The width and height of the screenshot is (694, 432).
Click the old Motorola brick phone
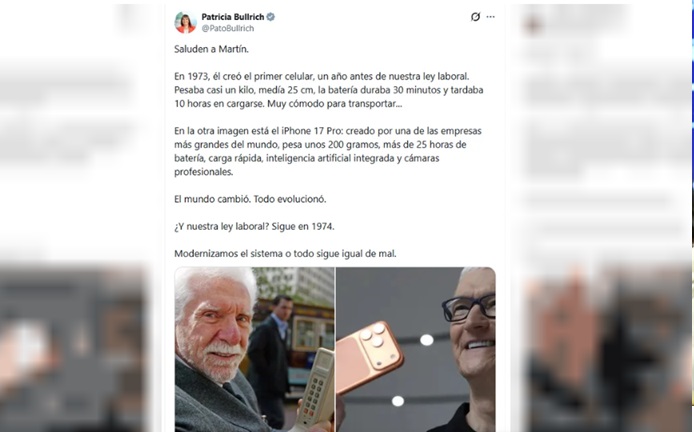coord(315,390)
